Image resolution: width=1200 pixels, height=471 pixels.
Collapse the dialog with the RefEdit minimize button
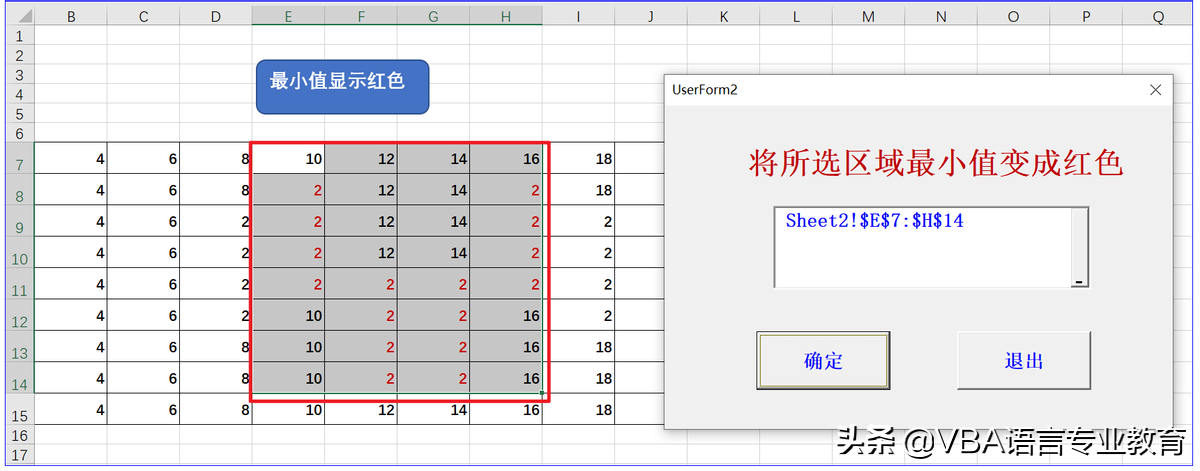1079,282
